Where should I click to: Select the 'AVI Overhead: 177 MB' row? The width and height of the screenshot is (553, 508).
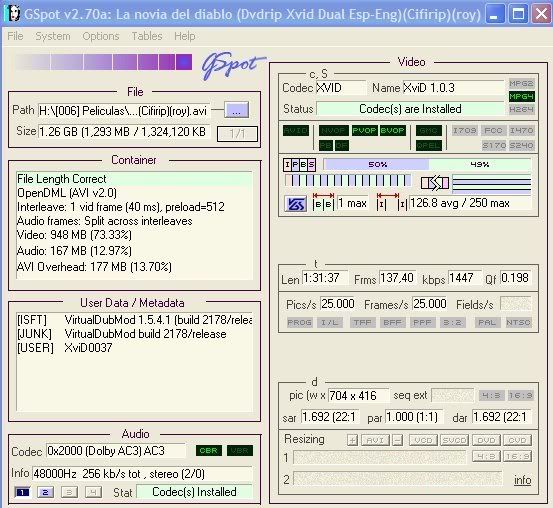tap(134, 267)
